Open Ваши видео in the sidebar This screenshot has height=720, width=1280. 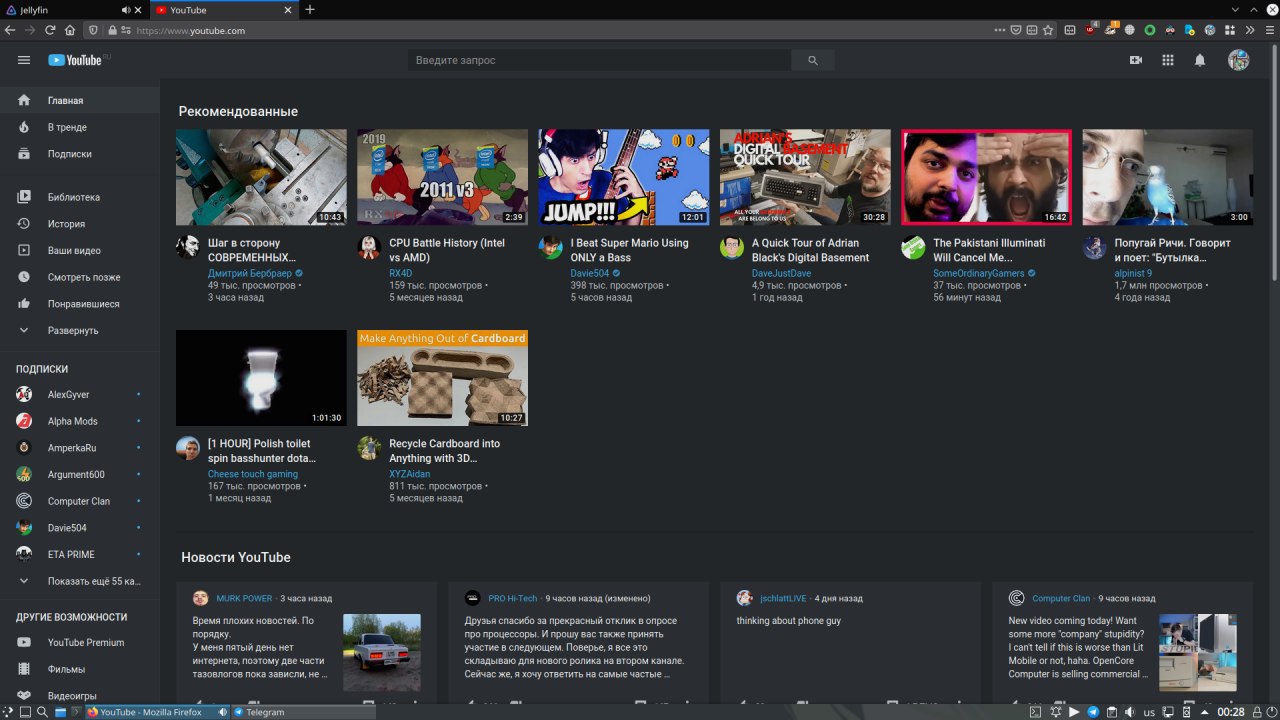point(80,251)
